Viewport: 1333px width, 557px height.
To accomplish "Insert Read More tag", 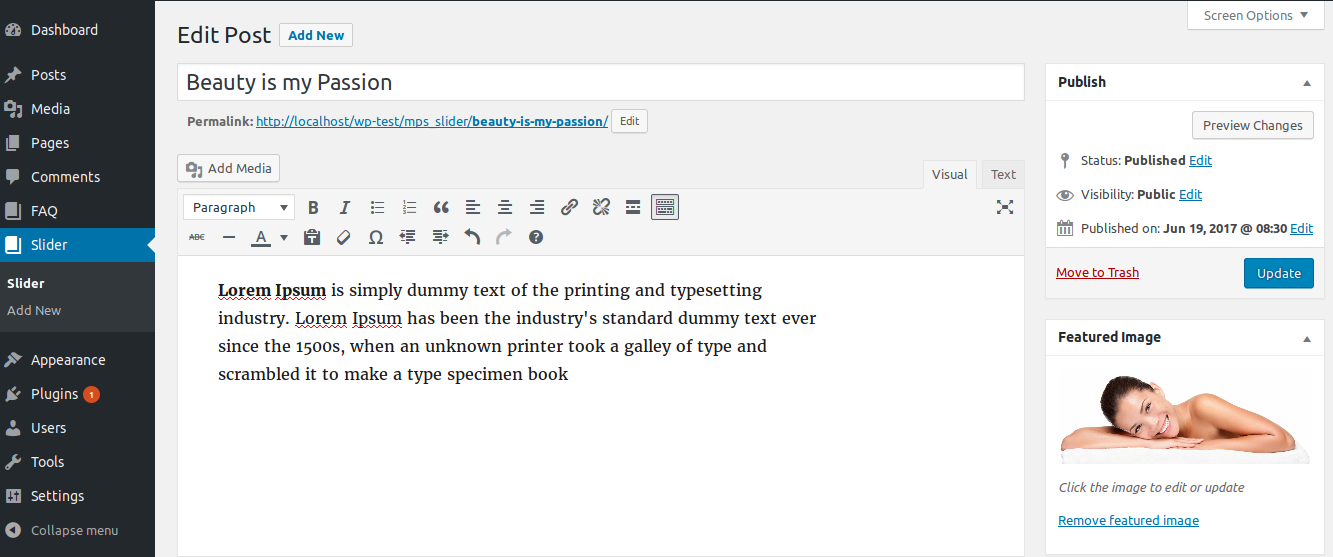I will tap(633, 207).
